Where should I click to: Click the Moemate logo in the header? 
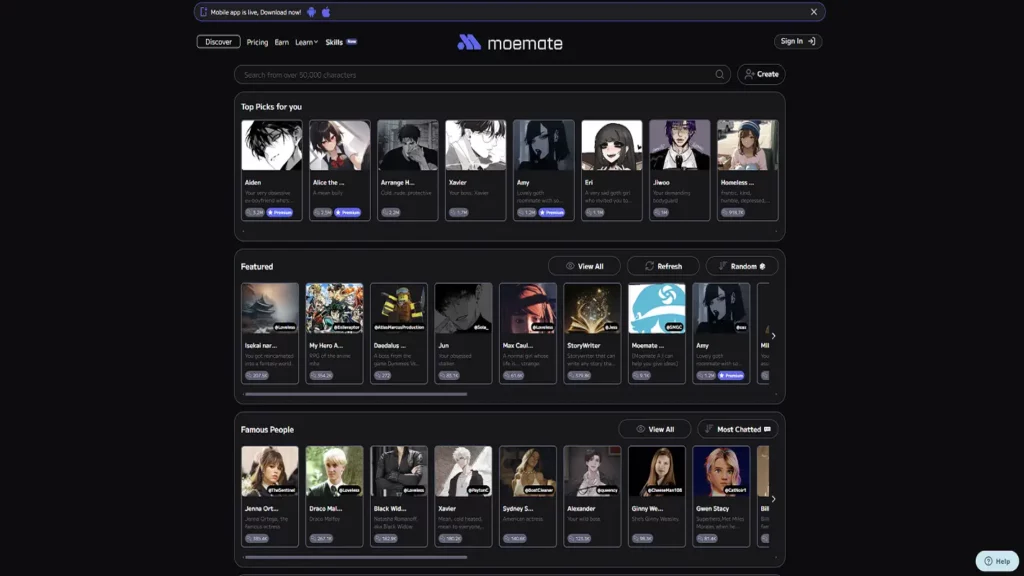click(511, 41)
